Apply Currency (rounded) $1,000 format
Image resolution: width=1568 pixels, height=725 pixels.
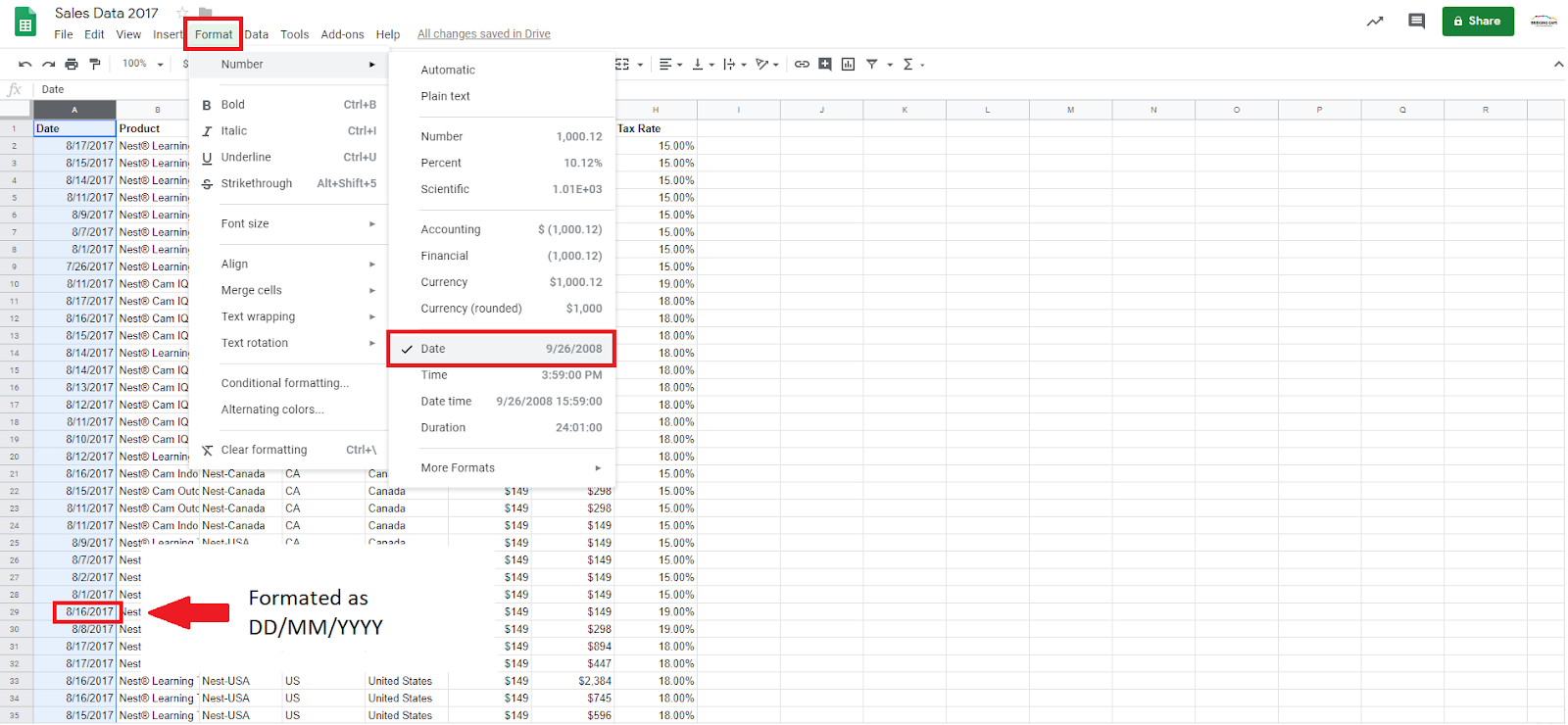502,309
